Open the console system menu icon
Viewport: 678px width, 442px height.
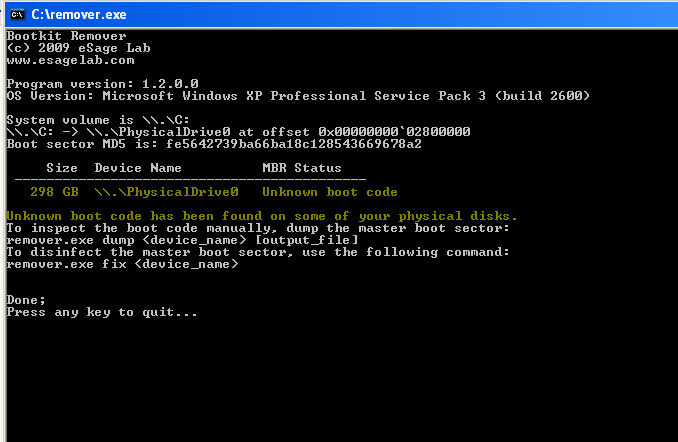click(x=17, y=15)
